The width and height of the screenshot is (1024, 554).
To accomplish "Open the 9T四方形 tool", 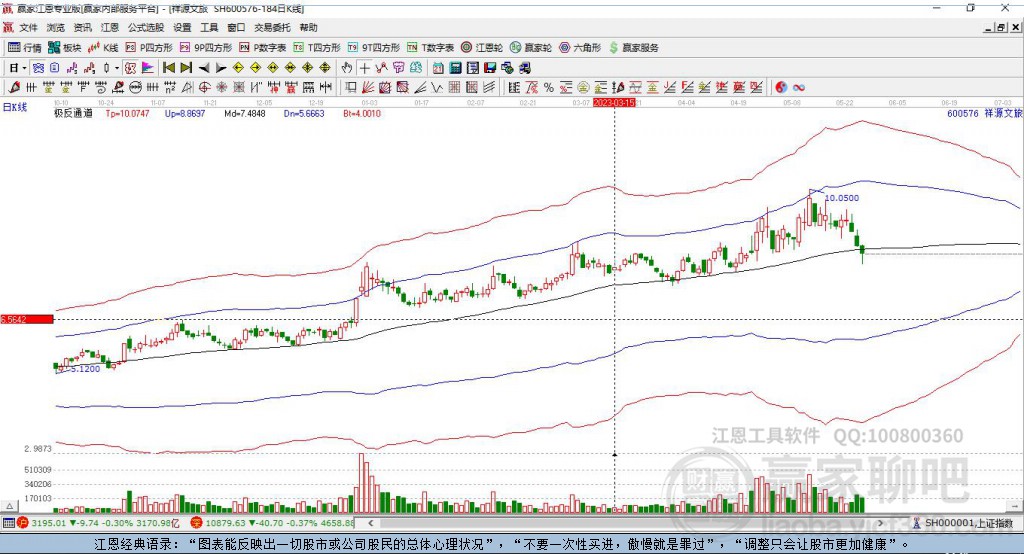I will point(373,48).
